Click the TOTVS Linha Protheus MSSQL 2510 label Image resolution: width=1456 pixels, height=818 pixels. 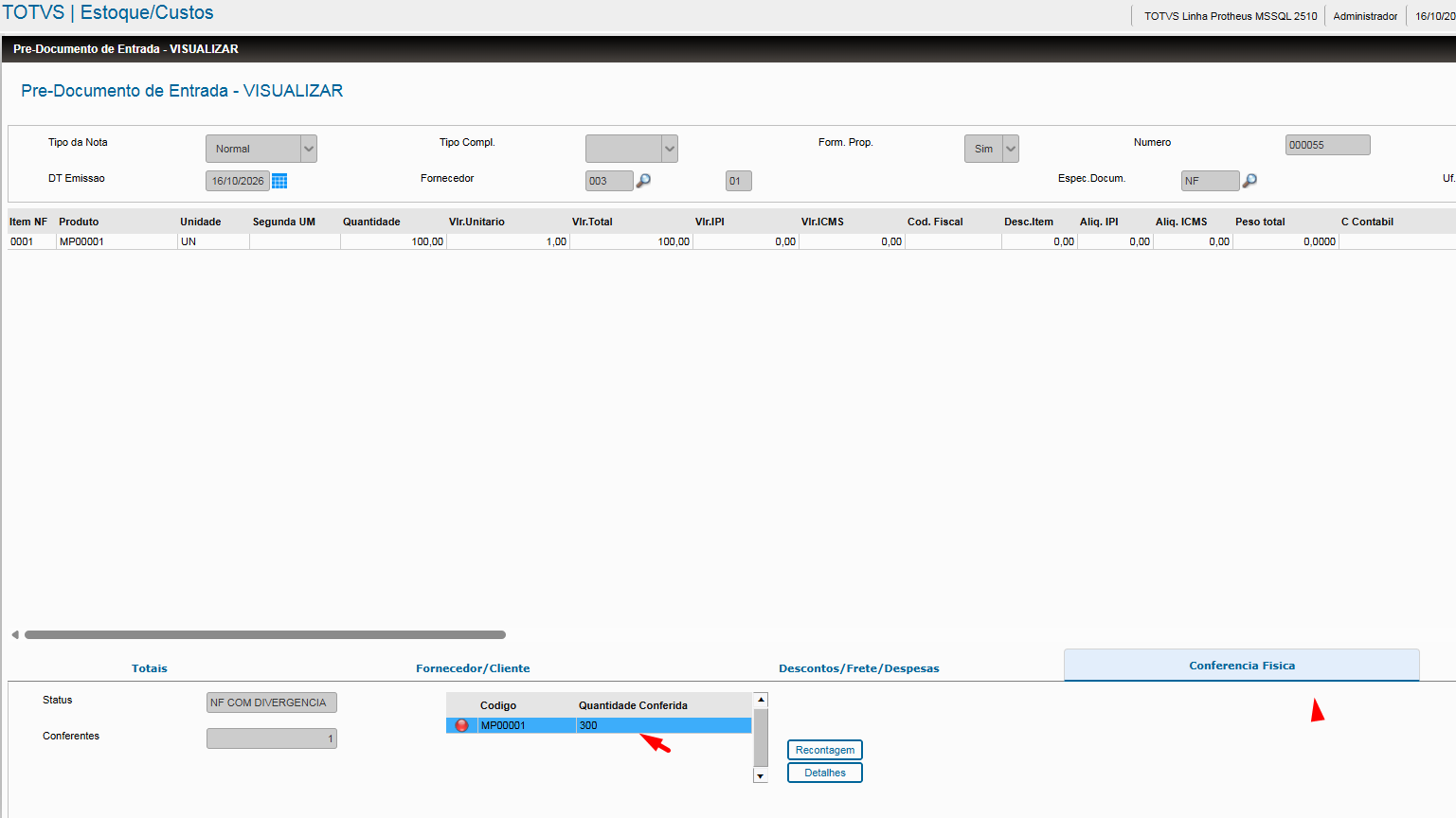(1231, 16)
